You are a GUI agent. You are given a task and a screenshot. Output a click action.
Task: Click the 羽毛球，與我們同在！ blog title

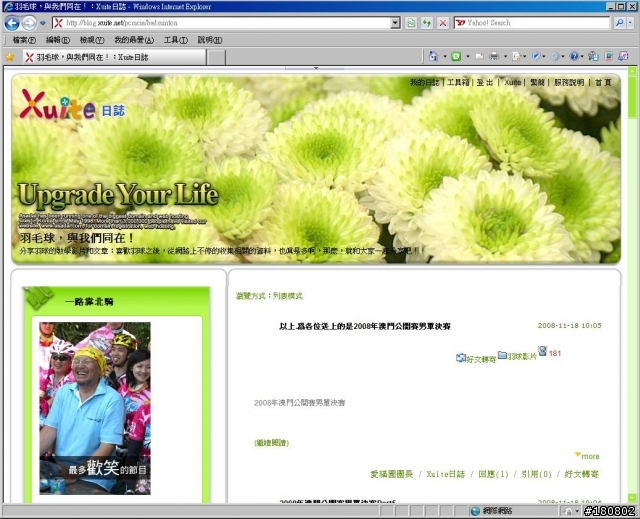77,238
